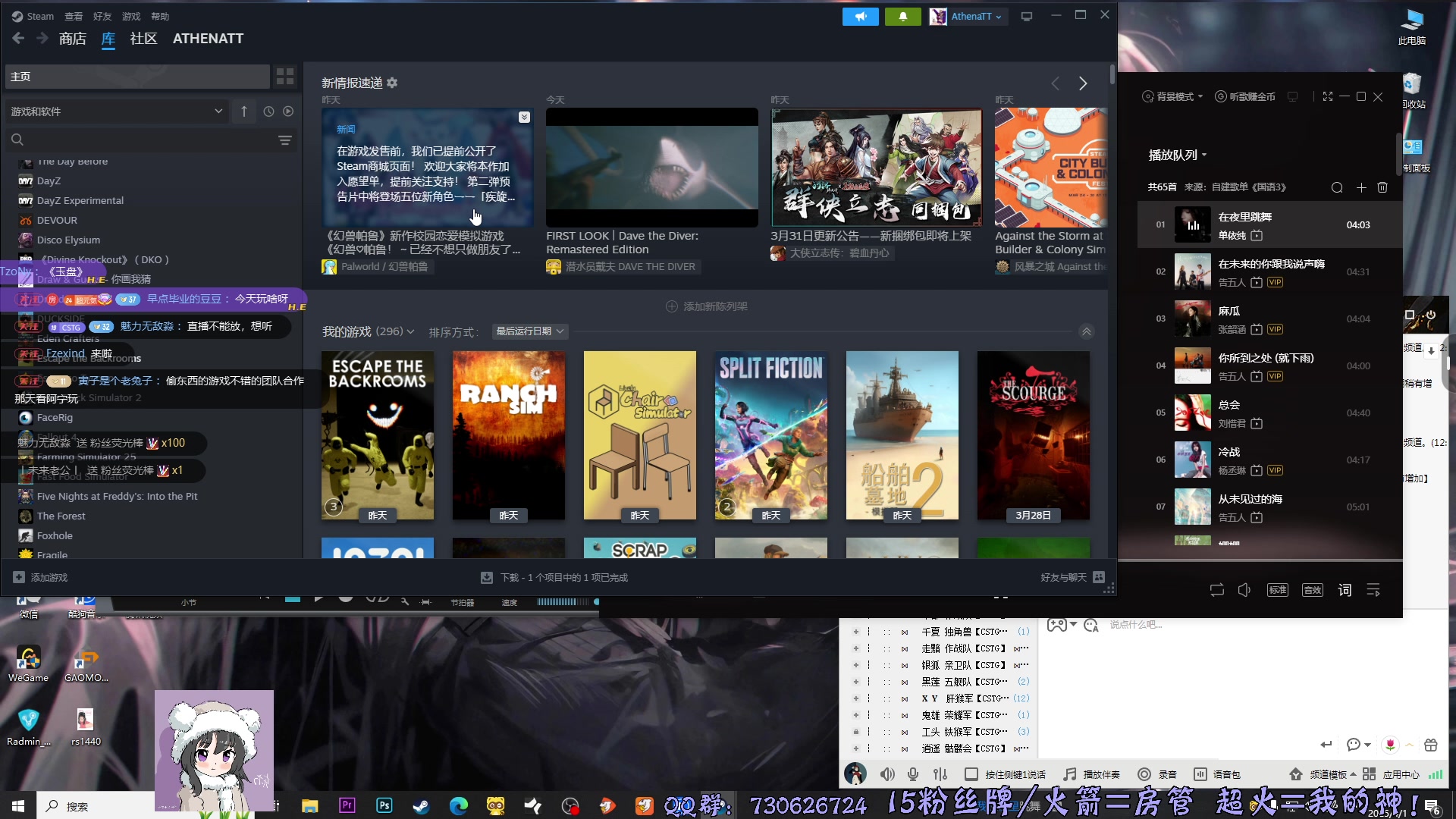This screenshot has width=1456, height=819.
Task: Open 音效 sound effects in music player
Action: [1313, 590]
